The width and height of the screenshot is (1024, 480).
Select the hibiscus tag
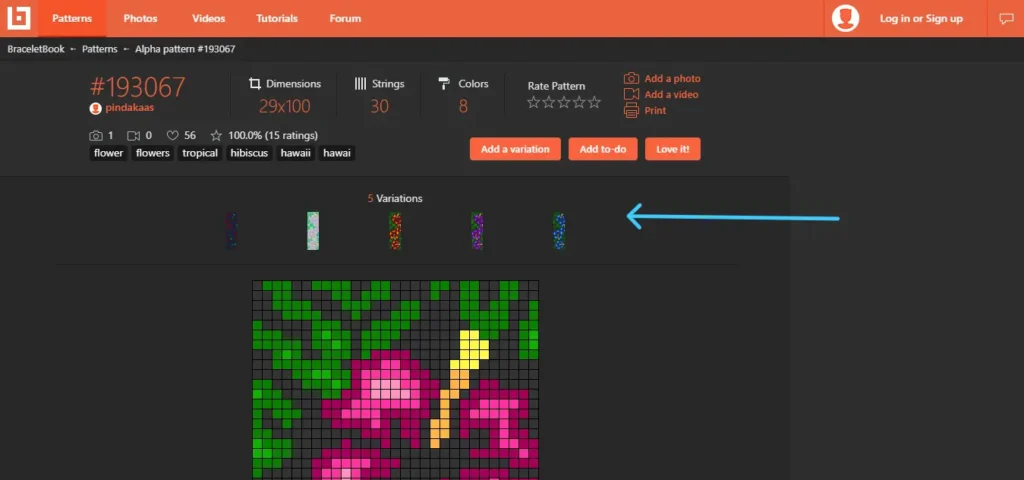[x=249, y=153]
